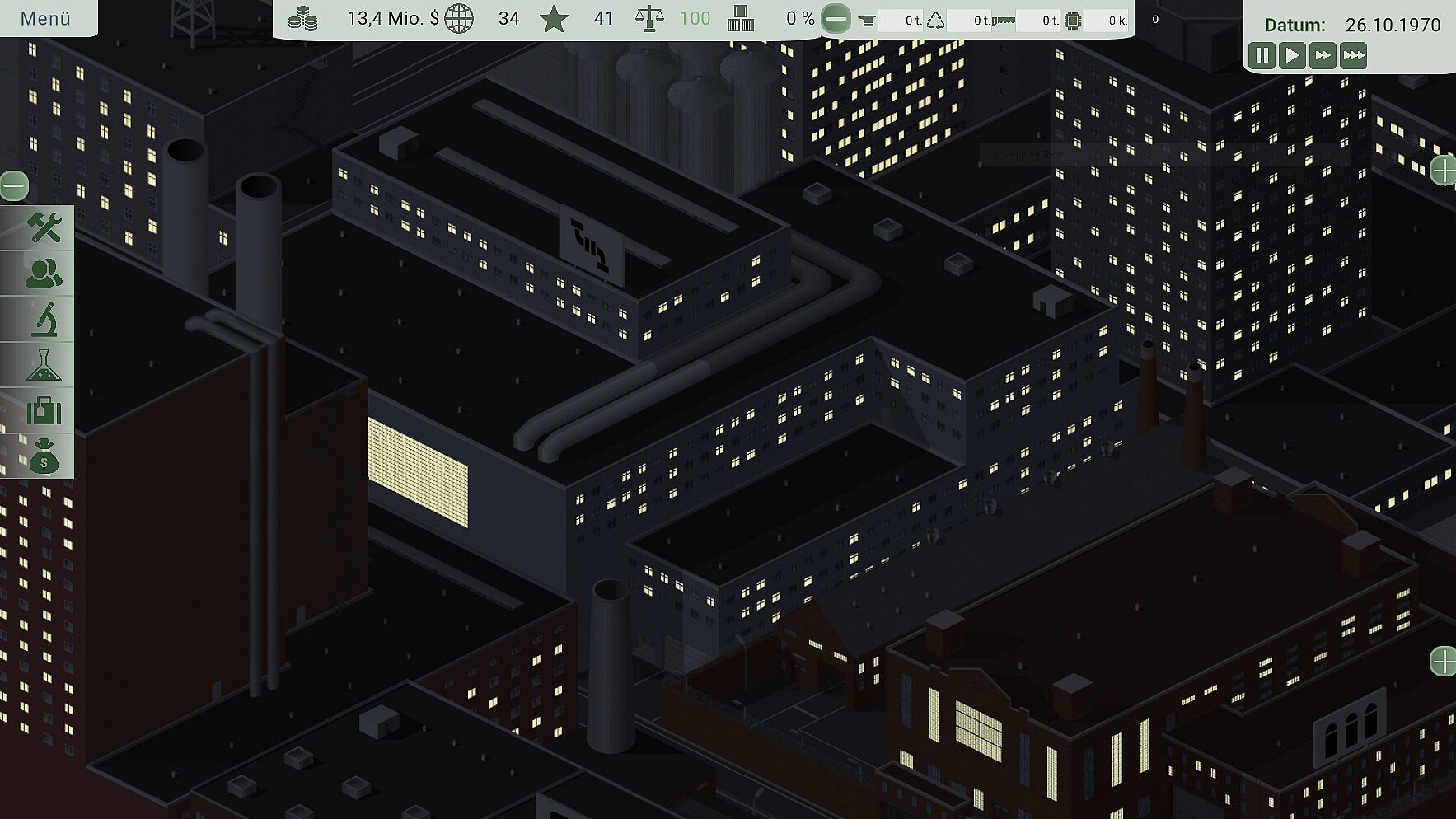Set game to double fast-forward speed

point(1323,55)
